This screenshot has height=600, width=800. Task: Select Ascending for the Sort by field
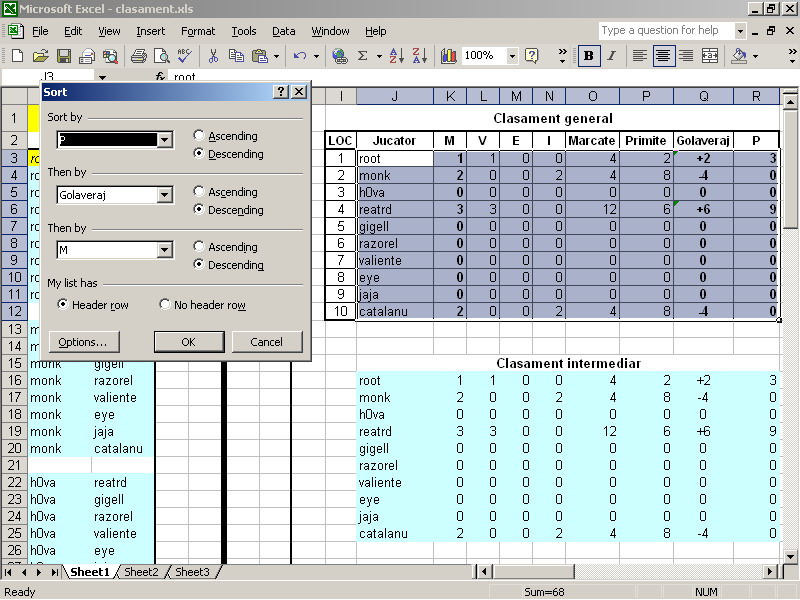[x=200, y=136]
